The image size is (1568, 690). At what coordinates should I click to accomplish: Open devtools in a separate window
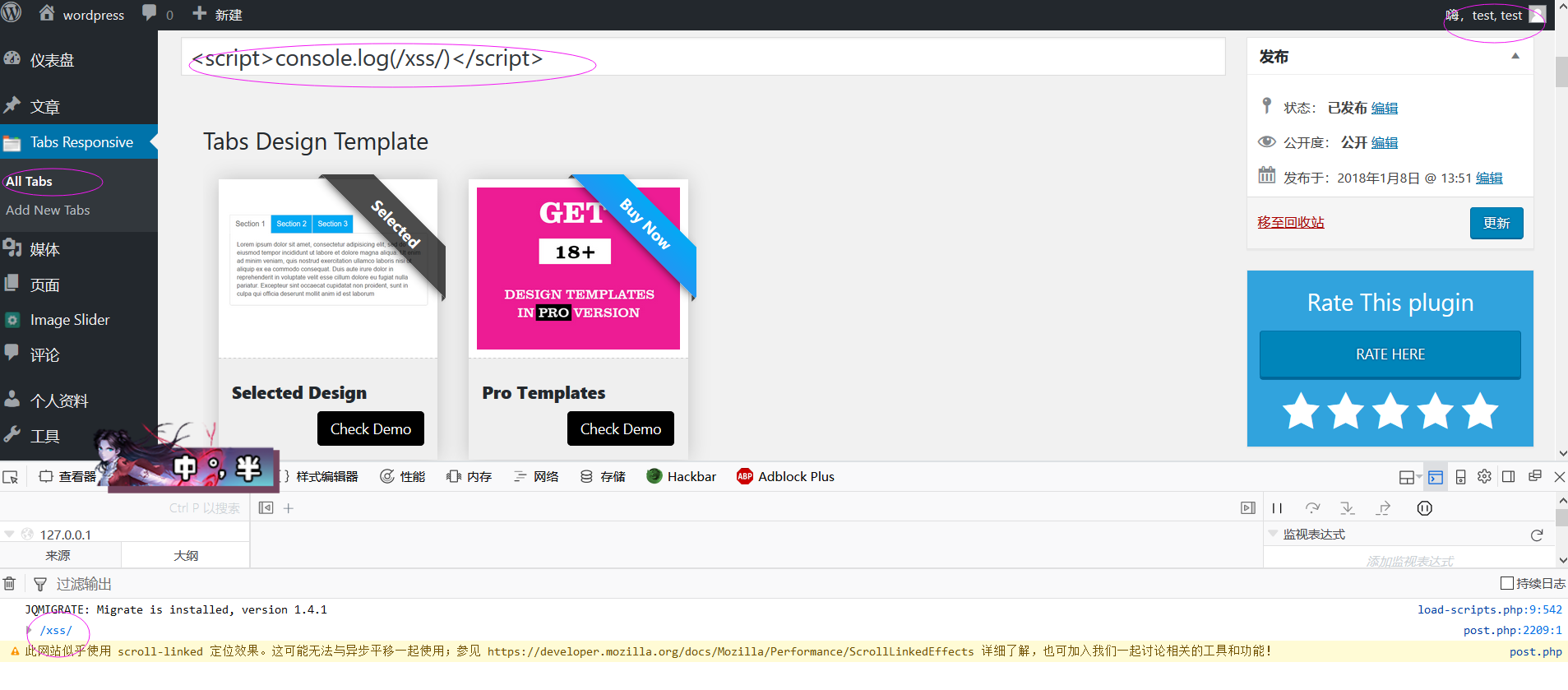1534,476
